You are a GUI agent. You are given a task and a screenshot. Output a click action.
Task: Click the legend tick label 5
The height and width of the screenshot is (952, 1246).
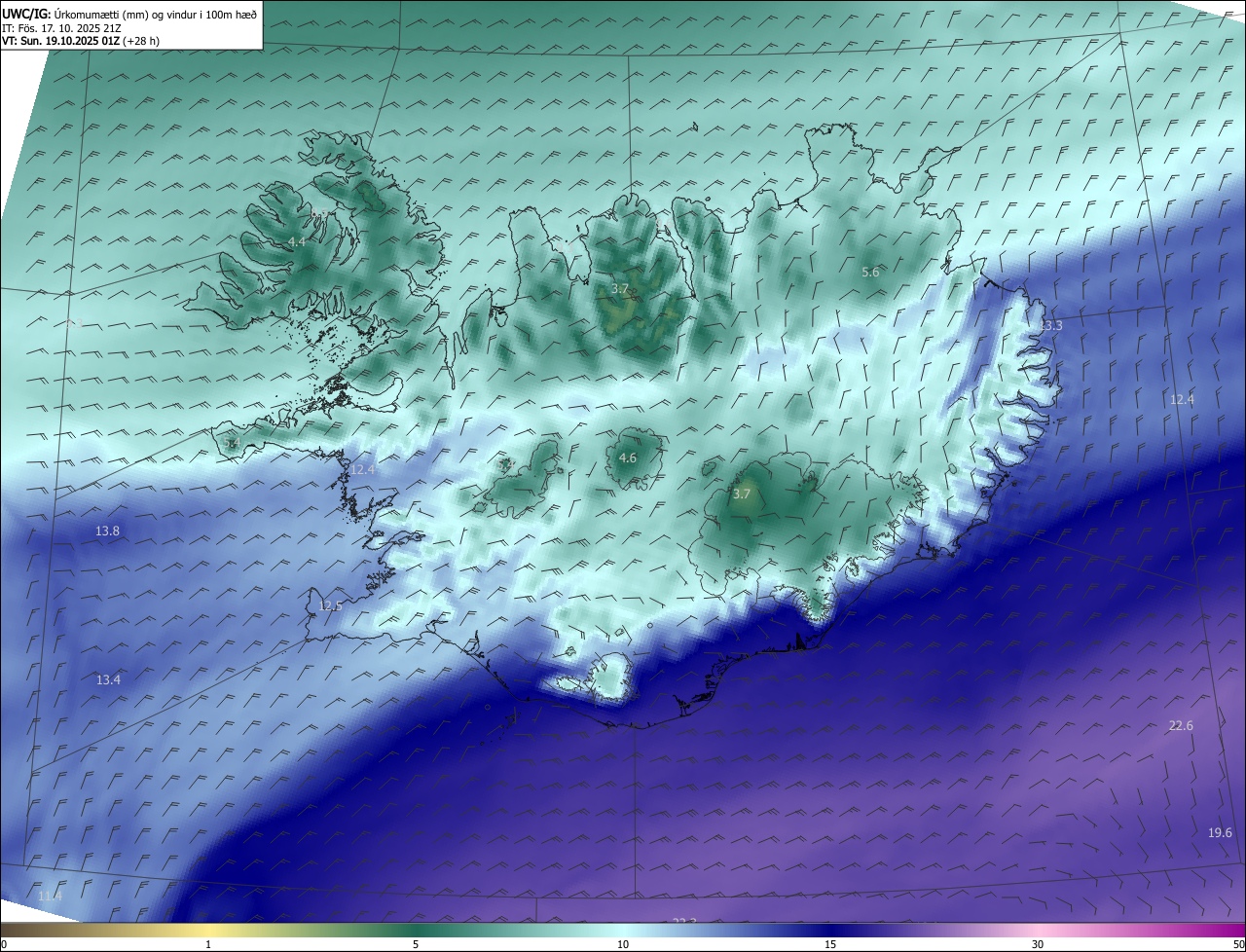[x=416, y=944]
